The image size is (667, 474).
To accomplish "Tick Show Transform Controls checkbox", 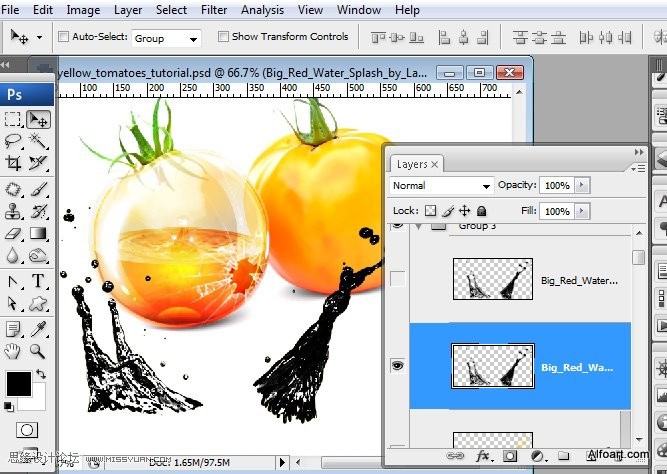I will 223,37.
